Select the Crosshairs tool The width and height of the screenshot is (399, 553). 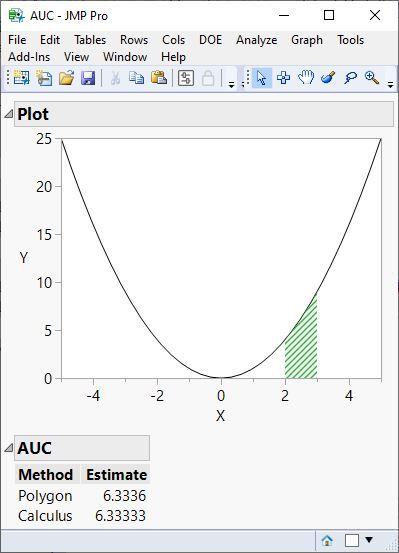(x=284, y=78)
